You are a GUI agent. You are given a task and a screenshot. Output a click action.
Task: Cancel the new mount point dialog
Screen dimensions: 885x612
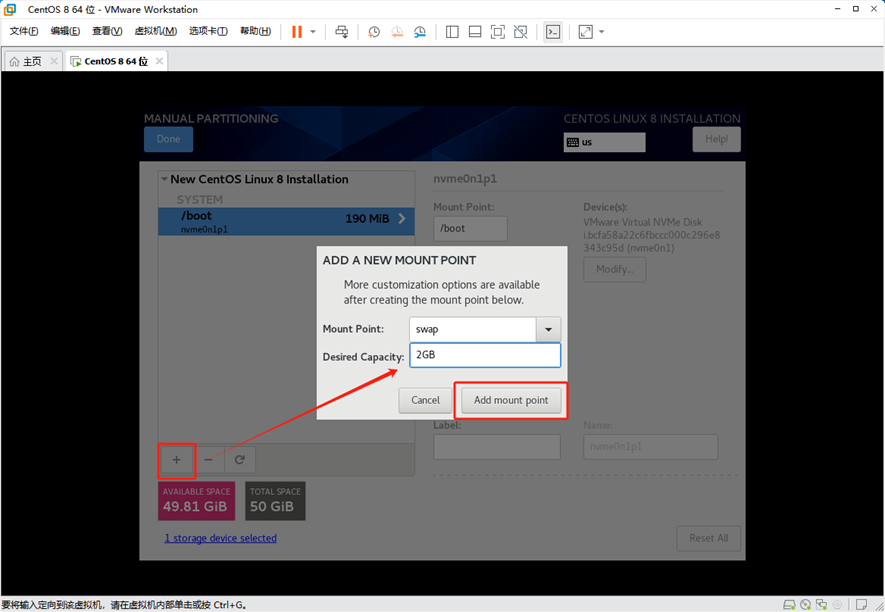[x=425, y=400]
